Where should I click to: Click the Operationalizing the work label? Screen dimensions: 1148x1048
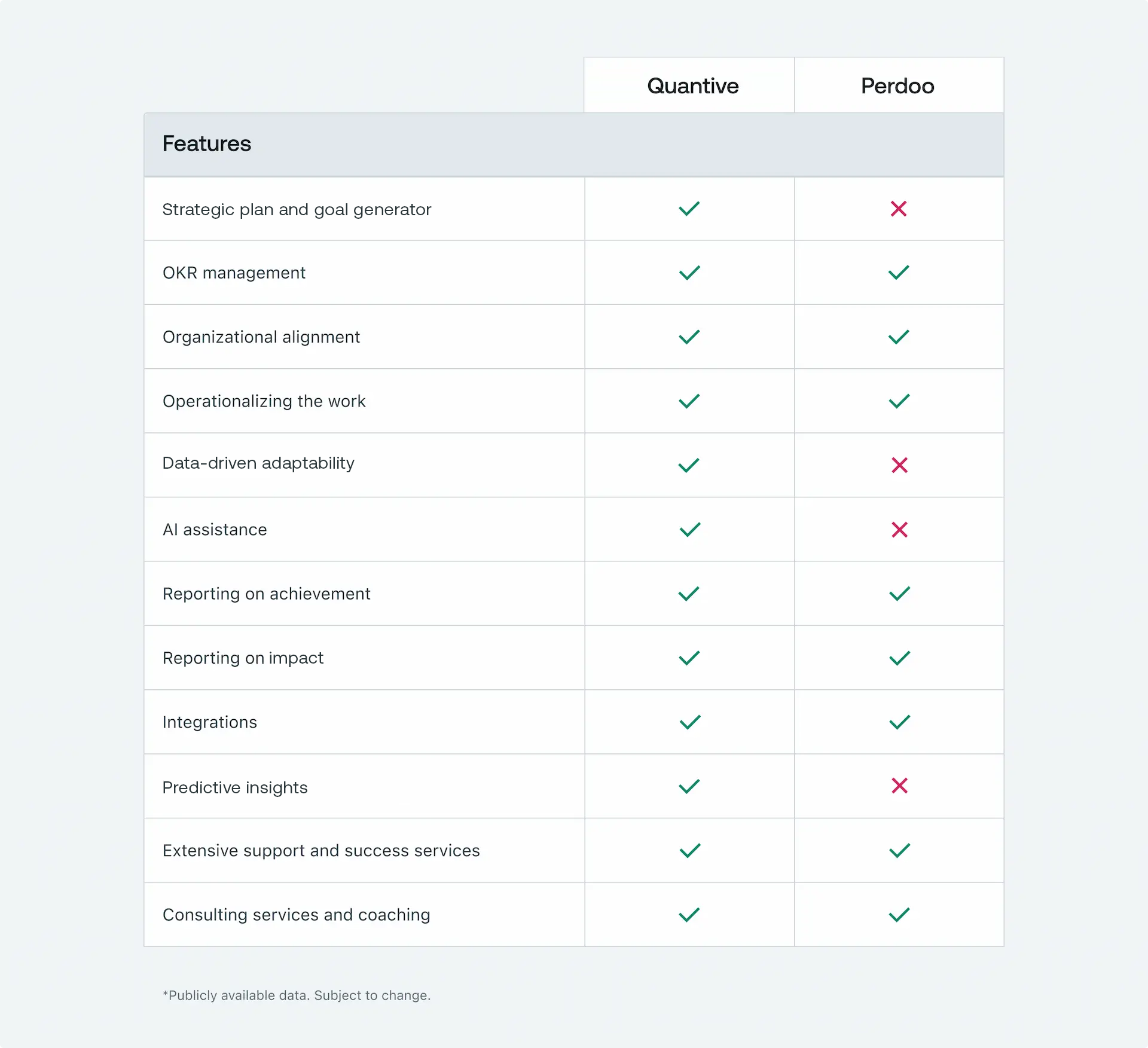pyautogui.click(x=264, y=401)
